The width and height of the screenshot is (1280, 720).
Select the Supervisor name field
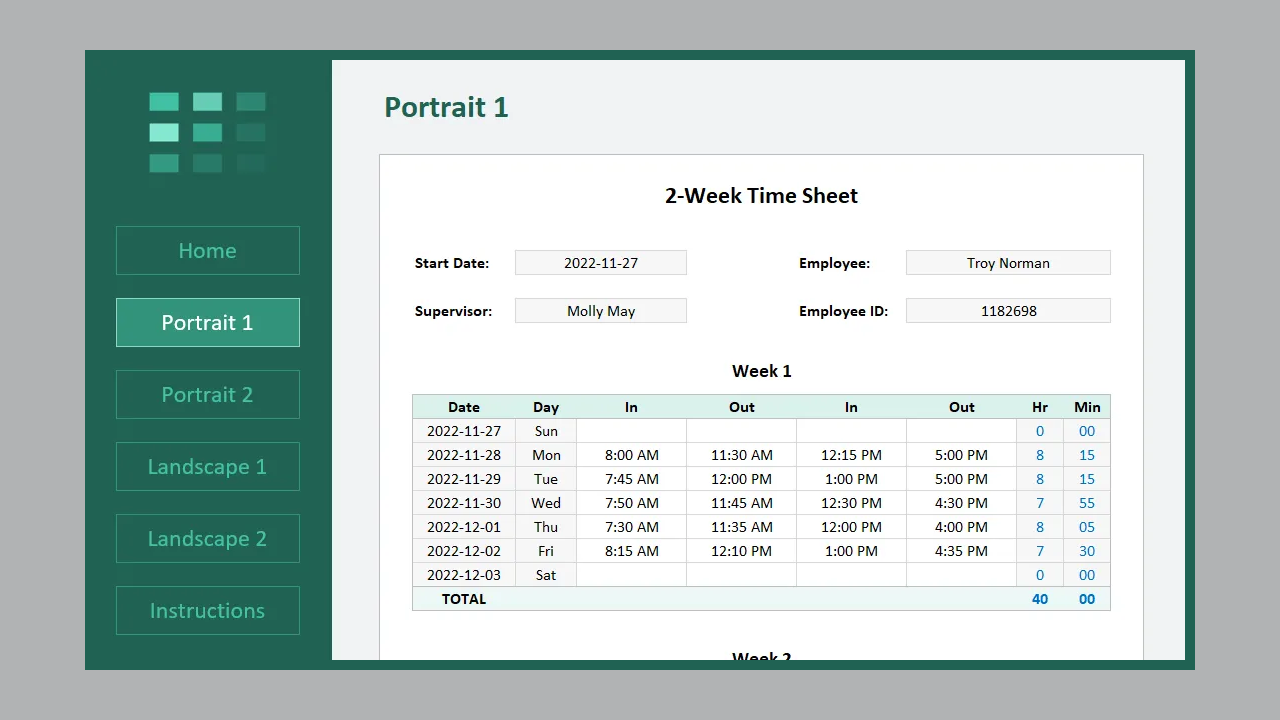coord(600,311)
